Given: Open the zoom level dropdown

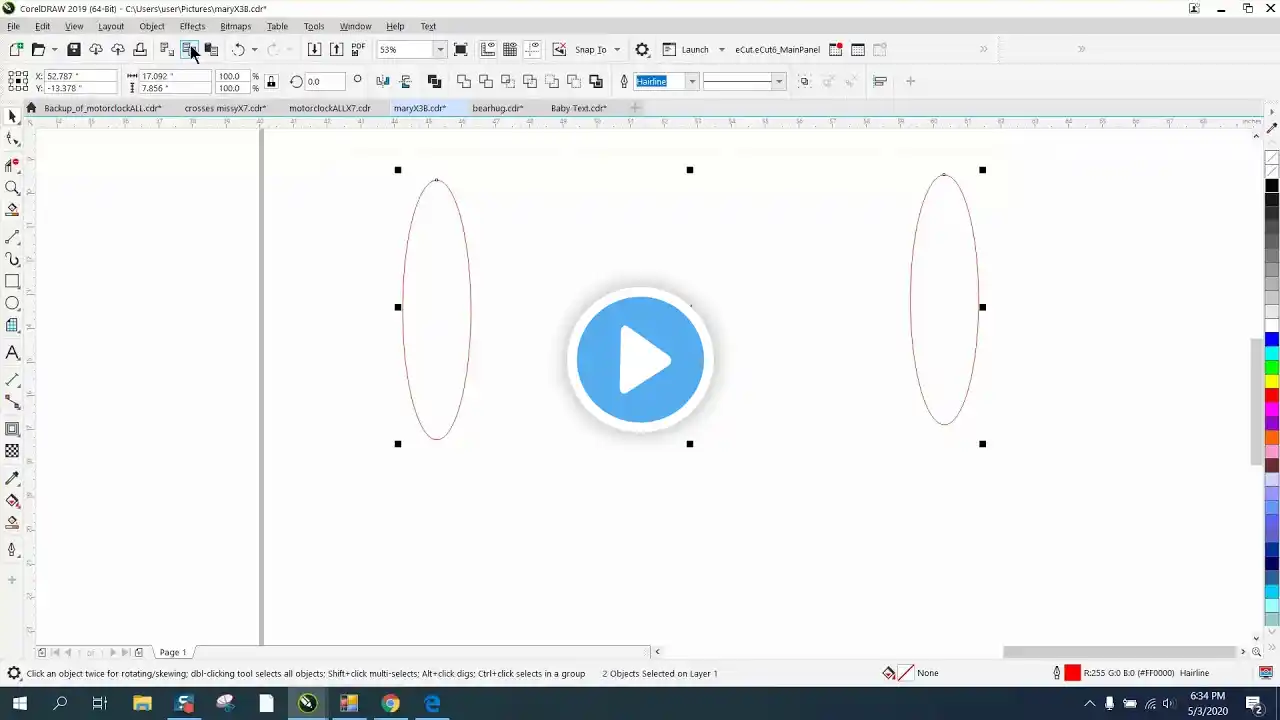Looking at the screenshot, I should click(x=440, y=49).
